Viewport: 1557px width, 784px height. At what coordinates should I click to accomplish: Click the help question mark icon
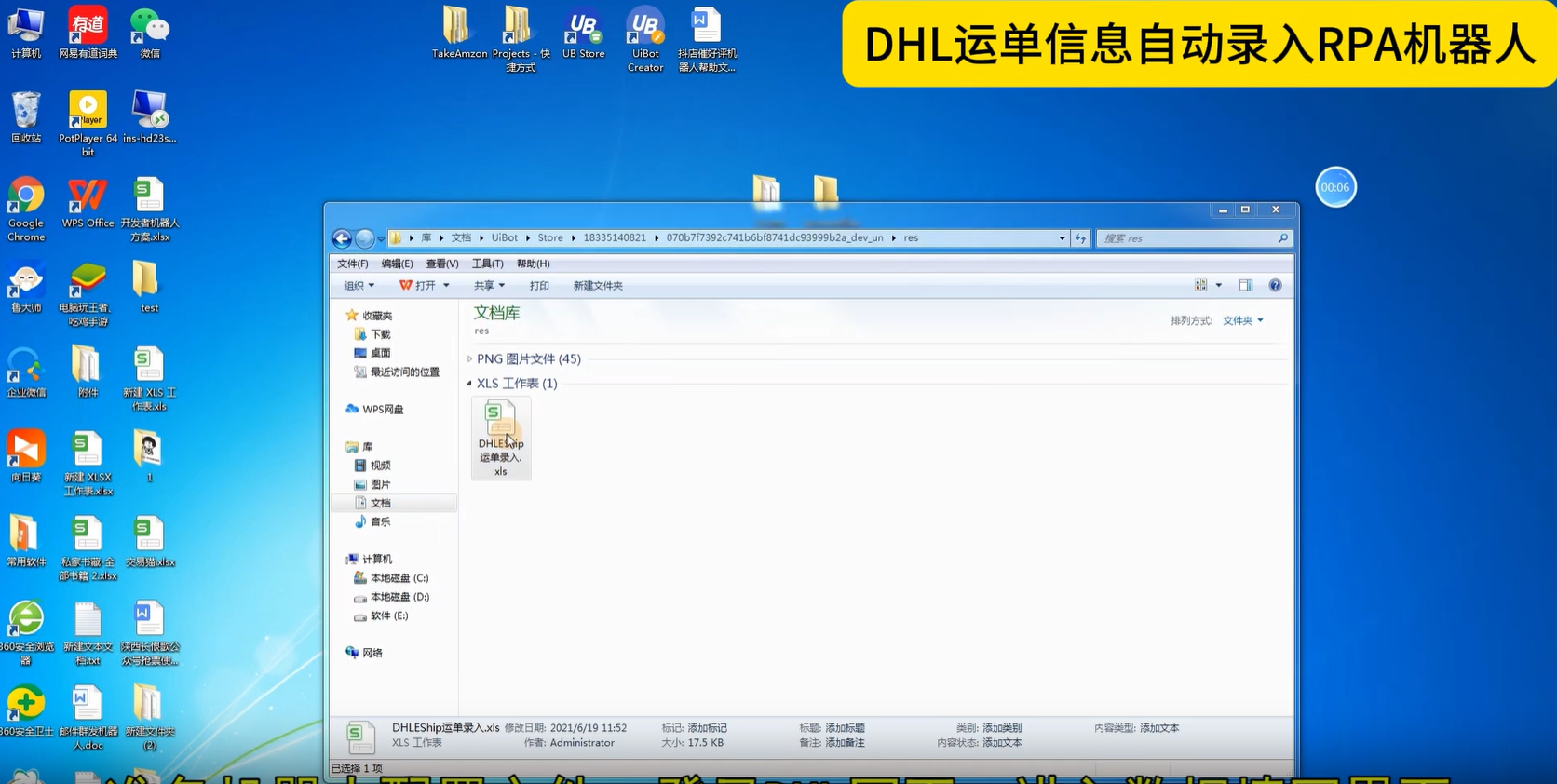tap(1275, 286)
